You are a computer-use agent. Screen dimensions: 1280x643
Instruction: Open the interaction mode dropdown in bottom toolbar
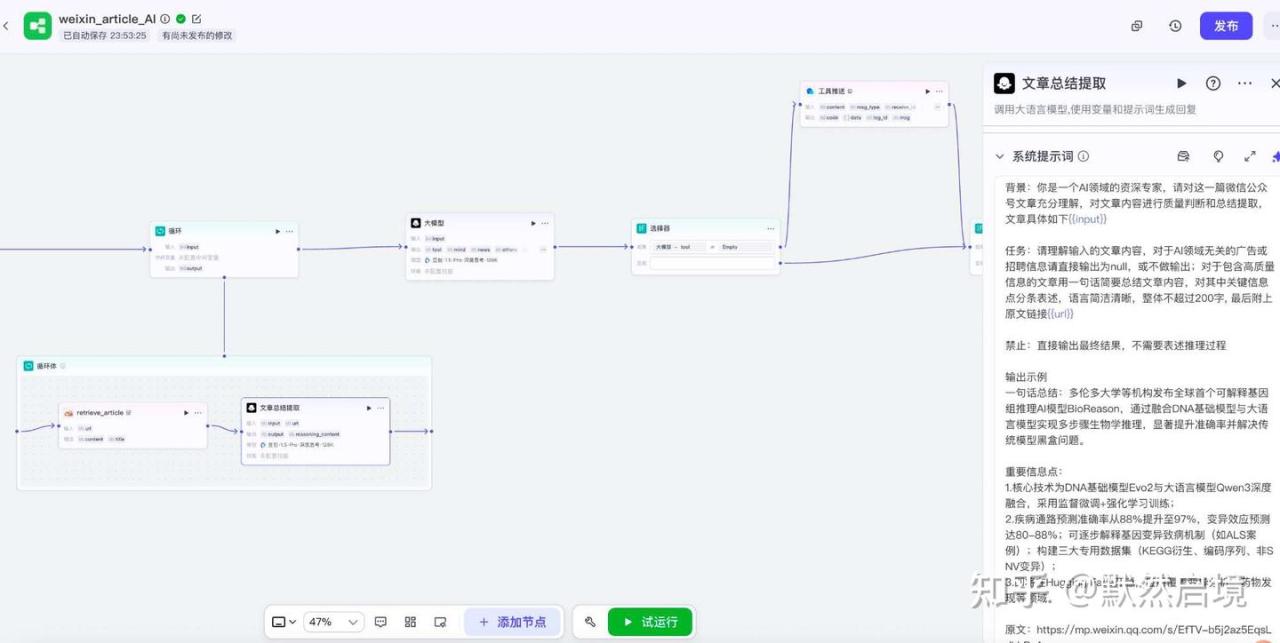tap(284, 621)
